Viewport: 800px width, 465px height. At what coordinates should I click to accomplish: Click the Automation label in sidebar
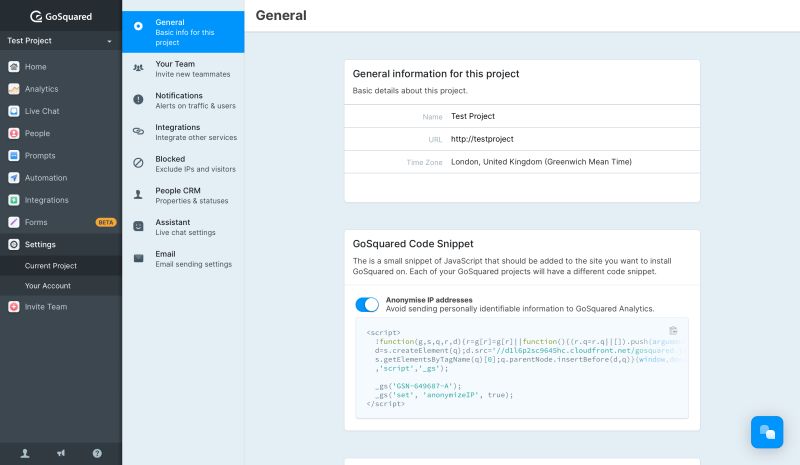click(46, 178)
